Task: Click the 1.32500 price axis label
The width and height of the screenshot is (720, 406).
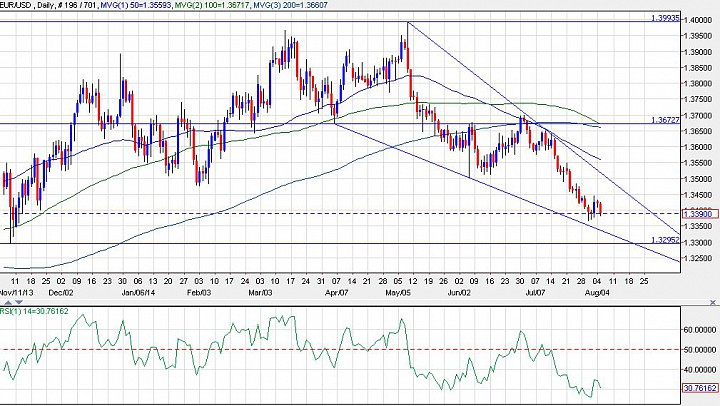Action: (x=699, y=258)
